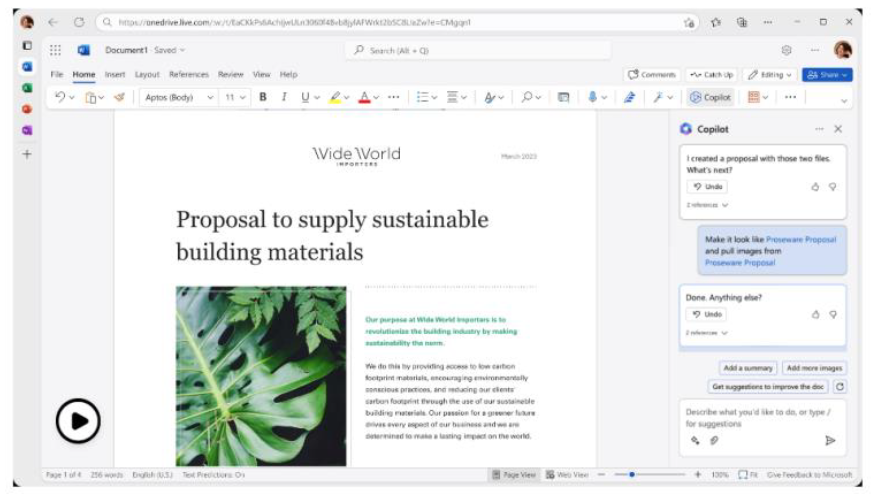Click Undo under the proposal created message

708,186
